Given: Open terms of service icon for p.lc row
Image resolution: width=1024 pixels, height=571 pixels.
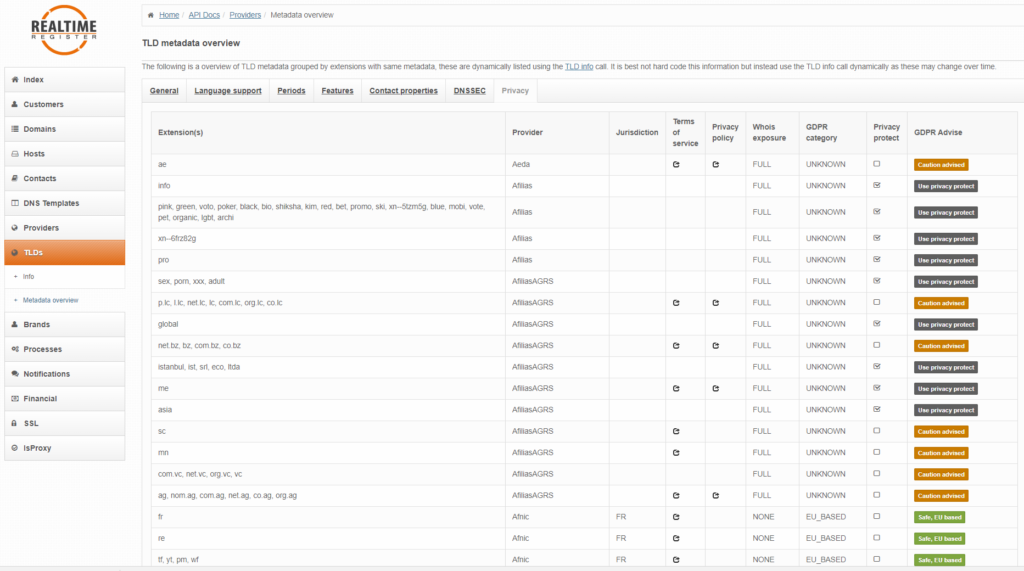Looking at the screenshot, I should click(676, 303).
